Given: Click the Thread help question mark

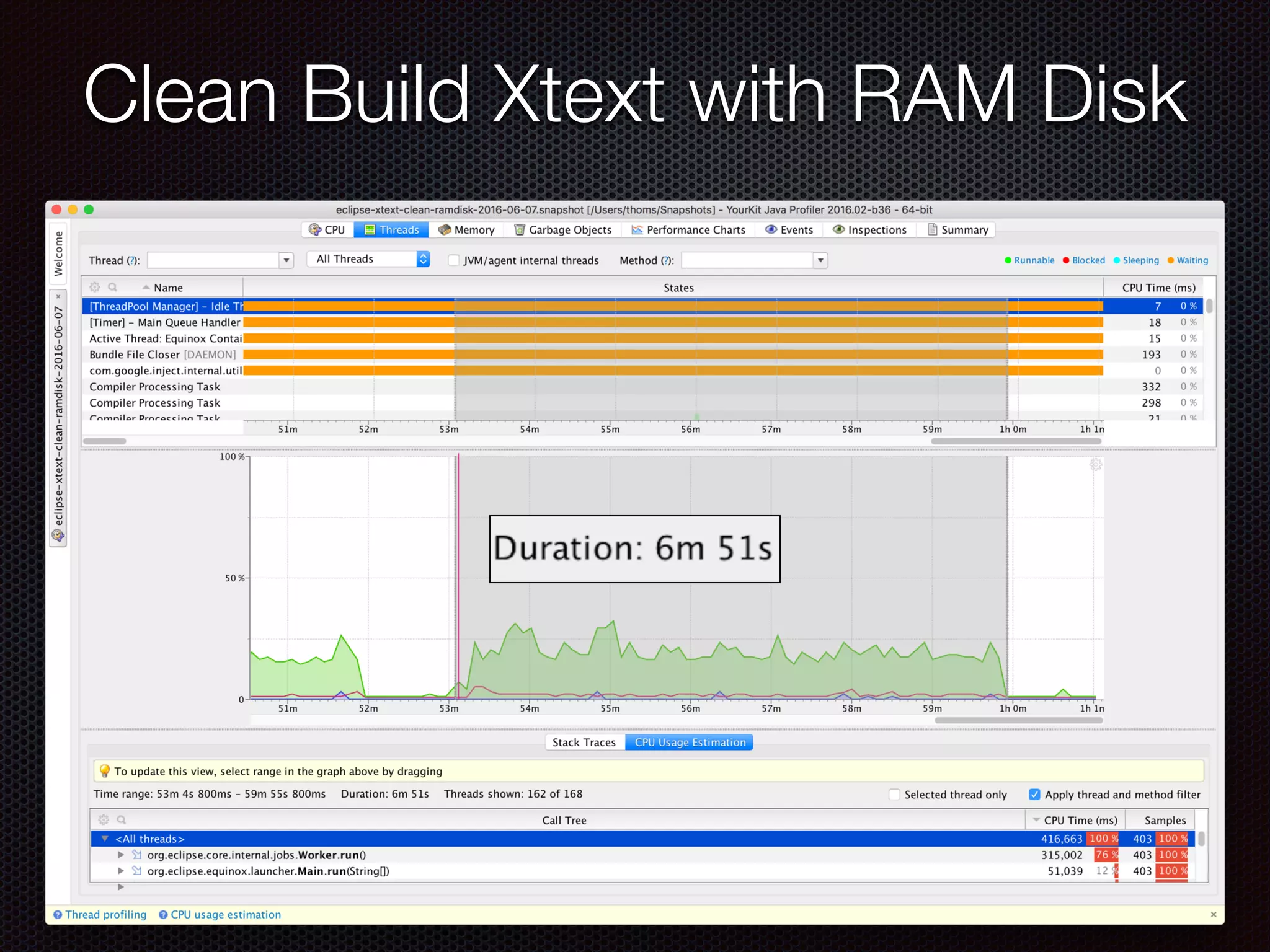Looking at the screenshot, I should coord(133,261).
